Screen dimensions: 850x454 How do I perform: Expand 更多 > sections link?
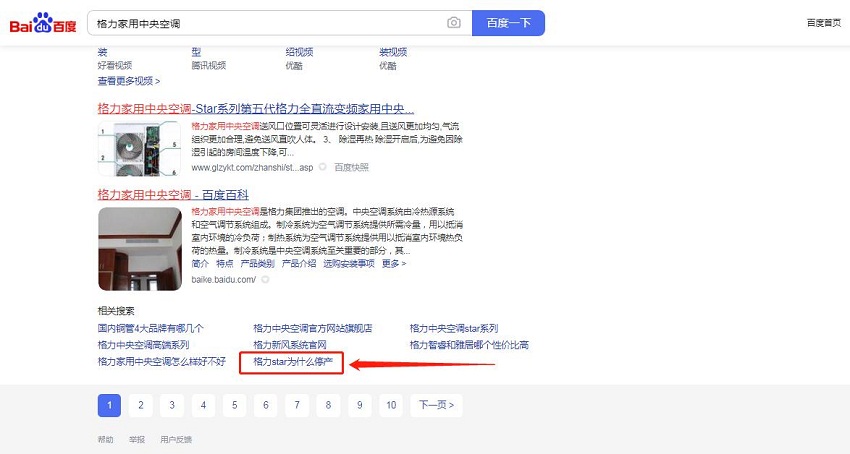pyautogui.click(x=394, y=264)
